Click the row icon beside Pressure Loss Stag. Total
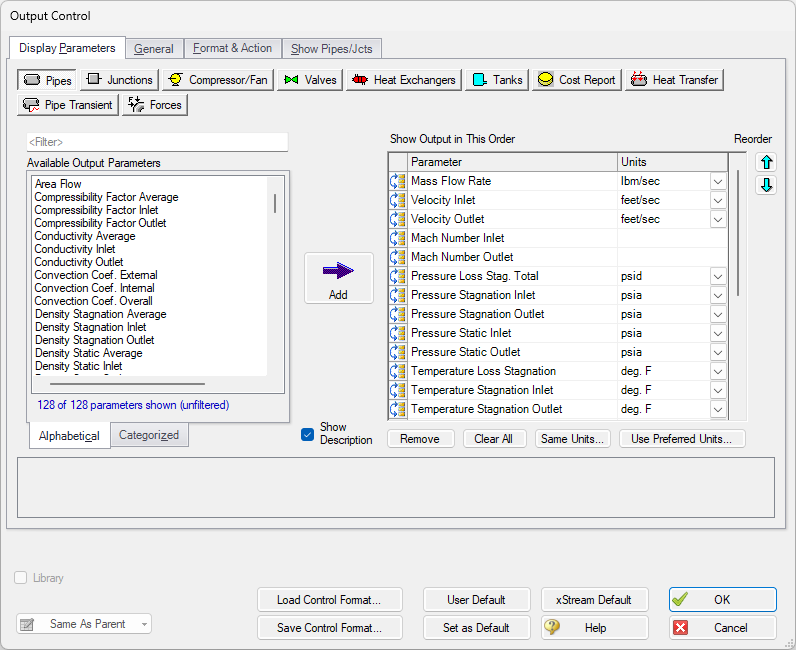This screenshot has width=796, height=650. 397,276
